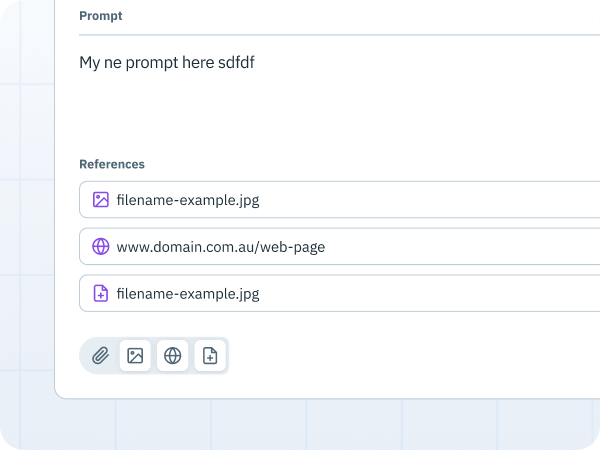Image resolution: width=600 pixels, height=450 pixels.
Task: Click the divider line under the Prompt heading
Action: pos(339,35)
